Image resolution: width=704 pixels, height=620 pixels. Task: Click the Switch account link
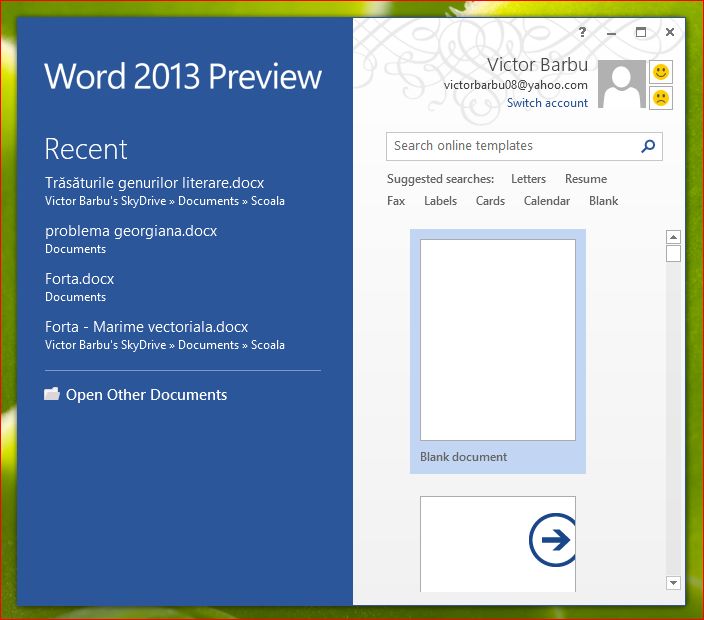coord(547,103)
